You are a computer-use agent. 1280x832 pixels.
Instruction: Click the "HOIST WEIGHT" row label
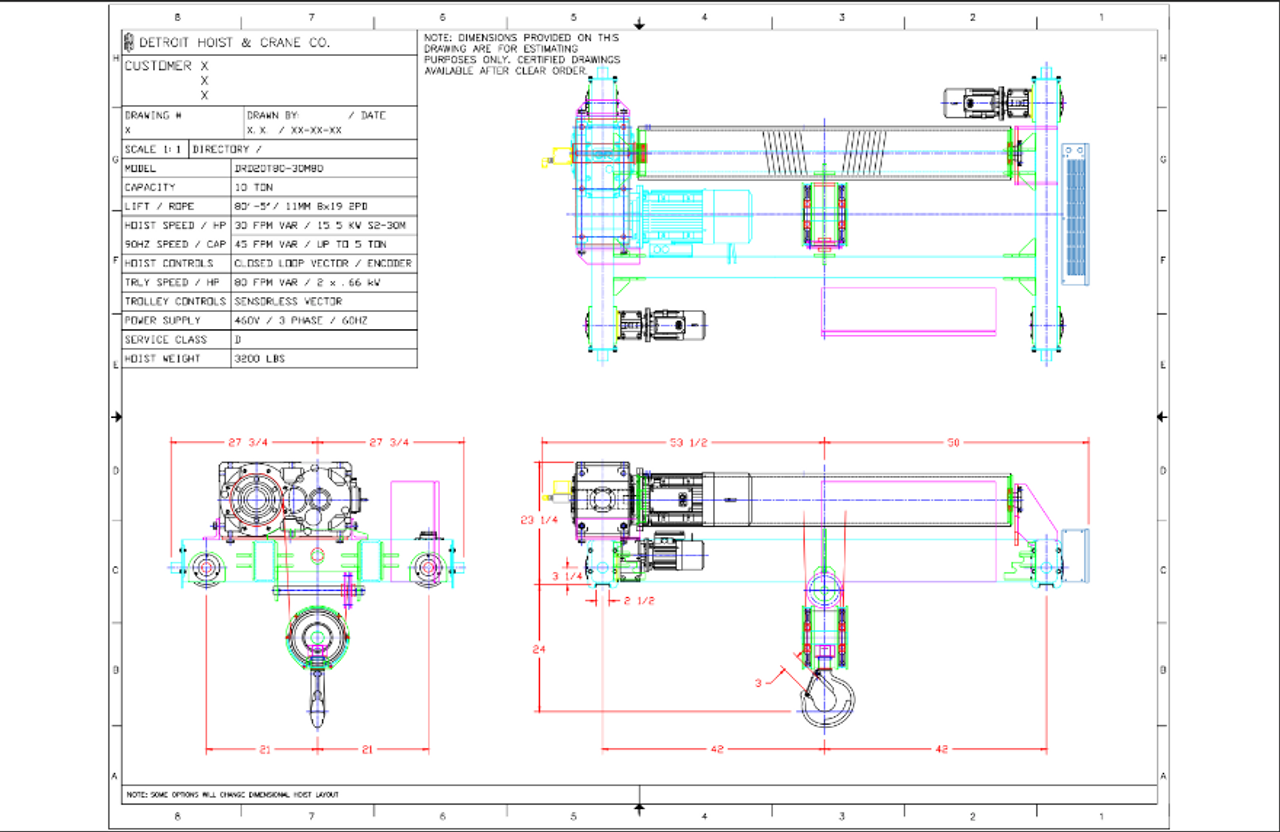(x=162, y=359)
